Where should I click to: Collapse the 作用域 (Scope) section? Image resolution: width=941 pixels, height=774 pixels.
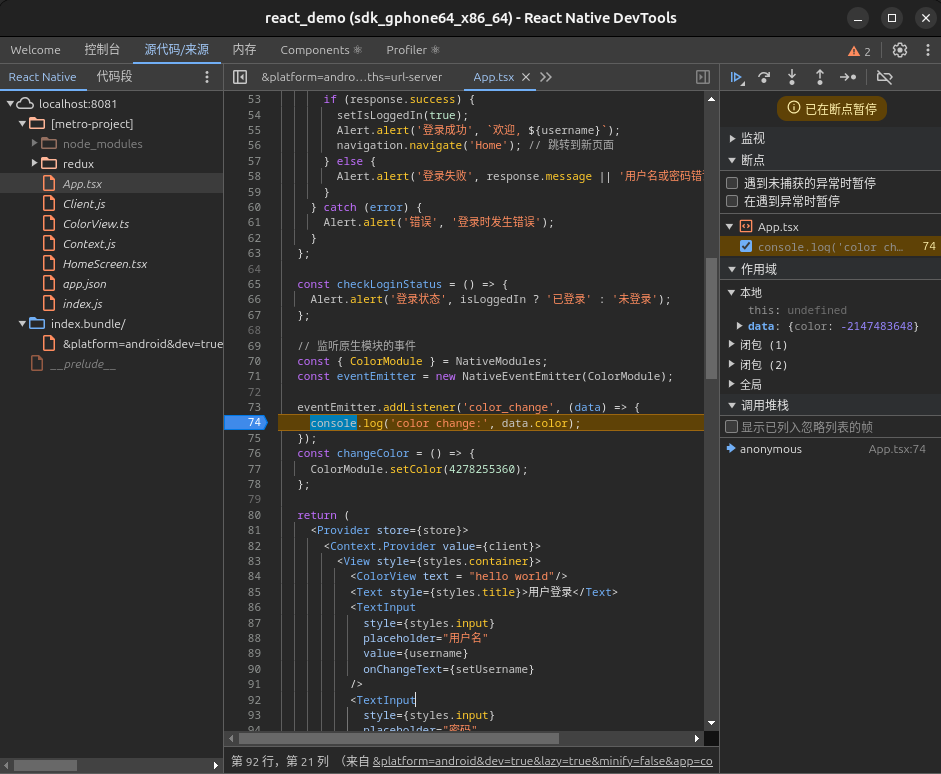732,269
